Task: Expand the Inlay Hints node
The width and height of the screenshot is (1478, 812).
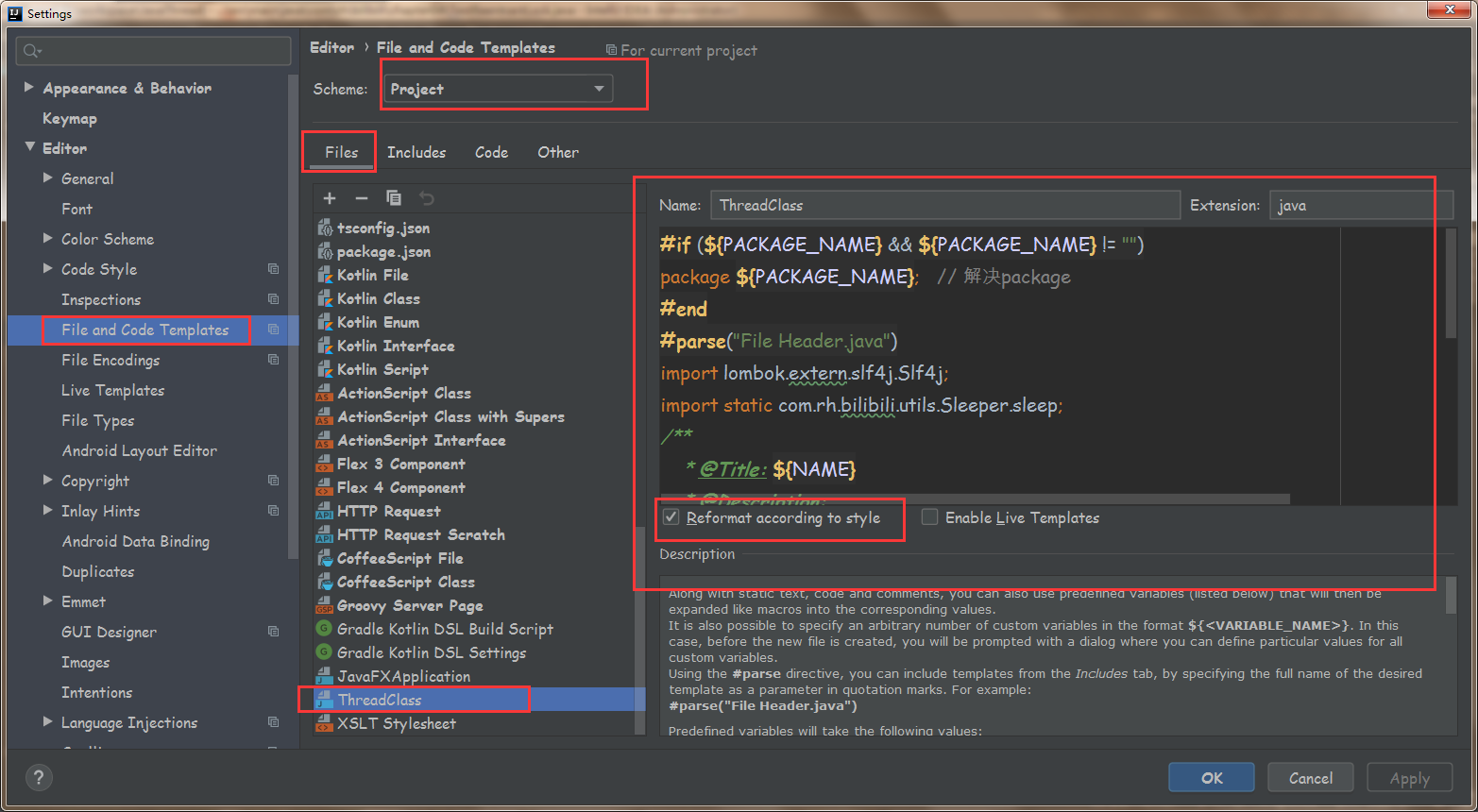Action: (47, 510)
